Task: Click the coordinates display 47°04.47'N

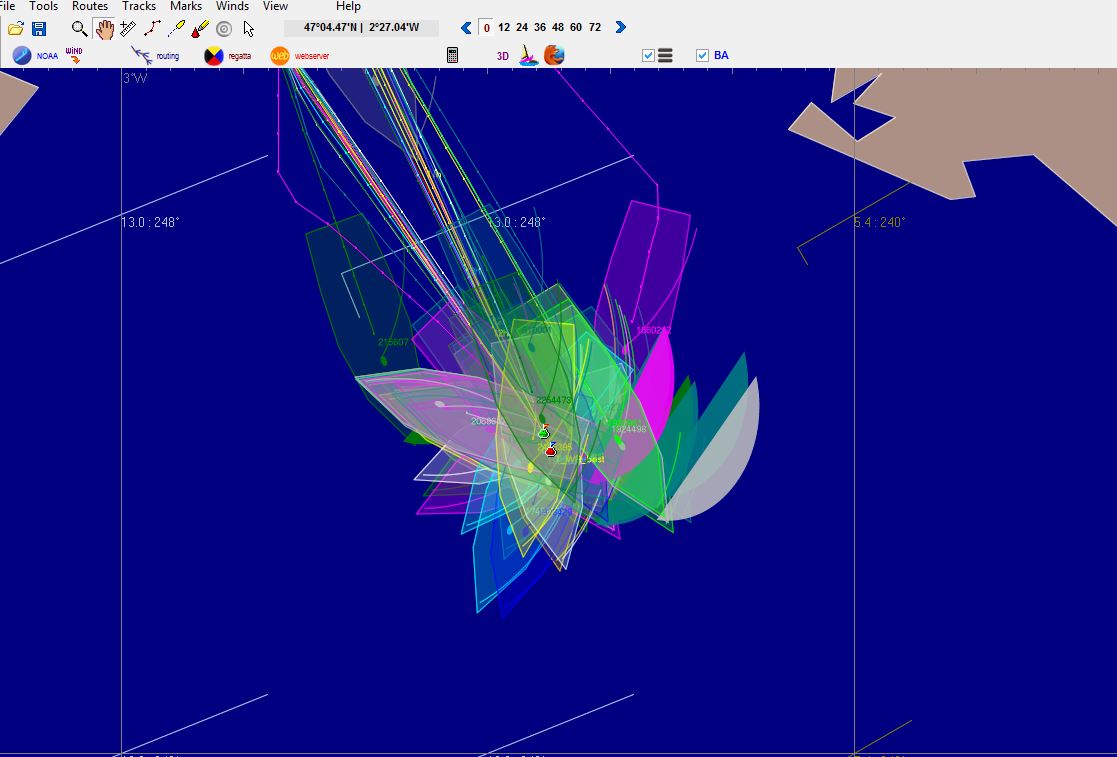Action: (361, 28)
